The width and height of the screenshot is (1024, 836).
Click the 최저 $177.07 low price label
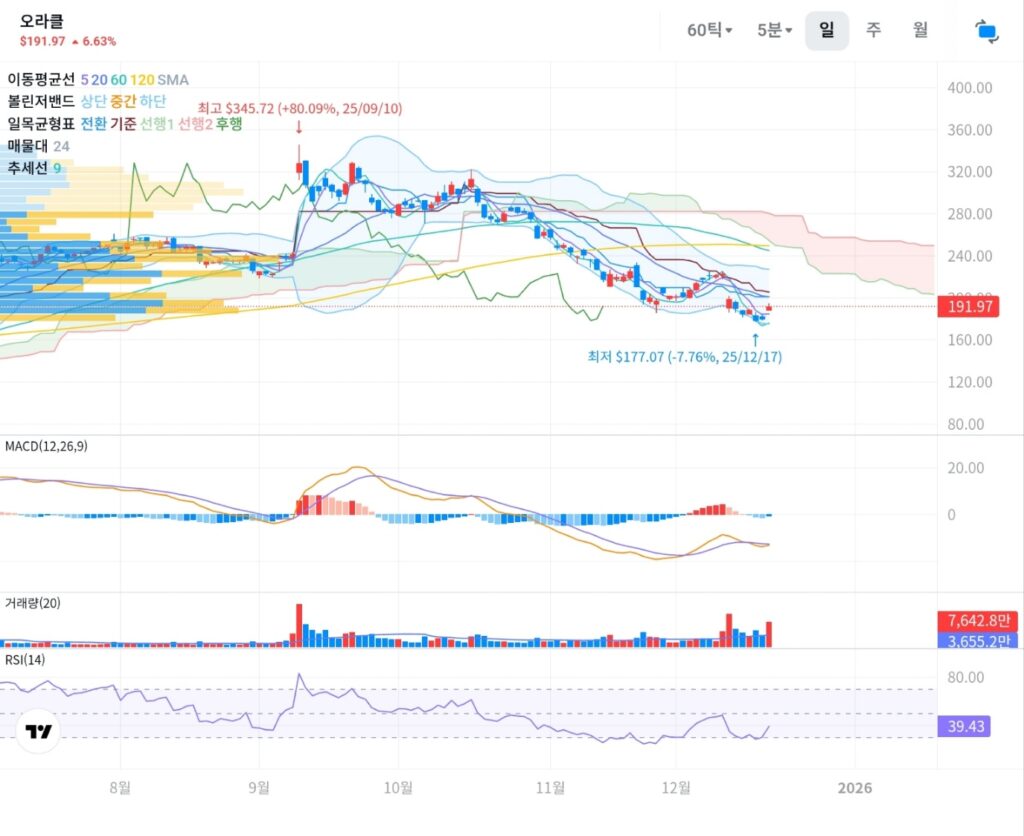click(x=684, y=357)
